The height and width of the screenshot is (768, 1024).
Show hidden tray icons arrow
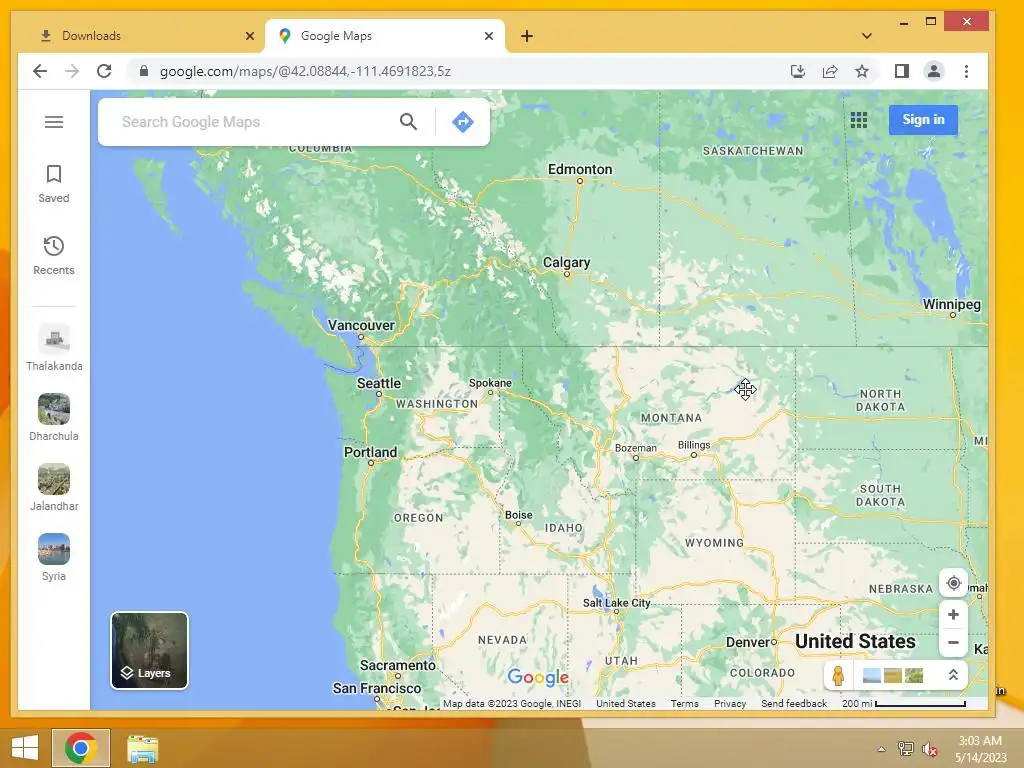pyautogui.click(x=881, y=749)
